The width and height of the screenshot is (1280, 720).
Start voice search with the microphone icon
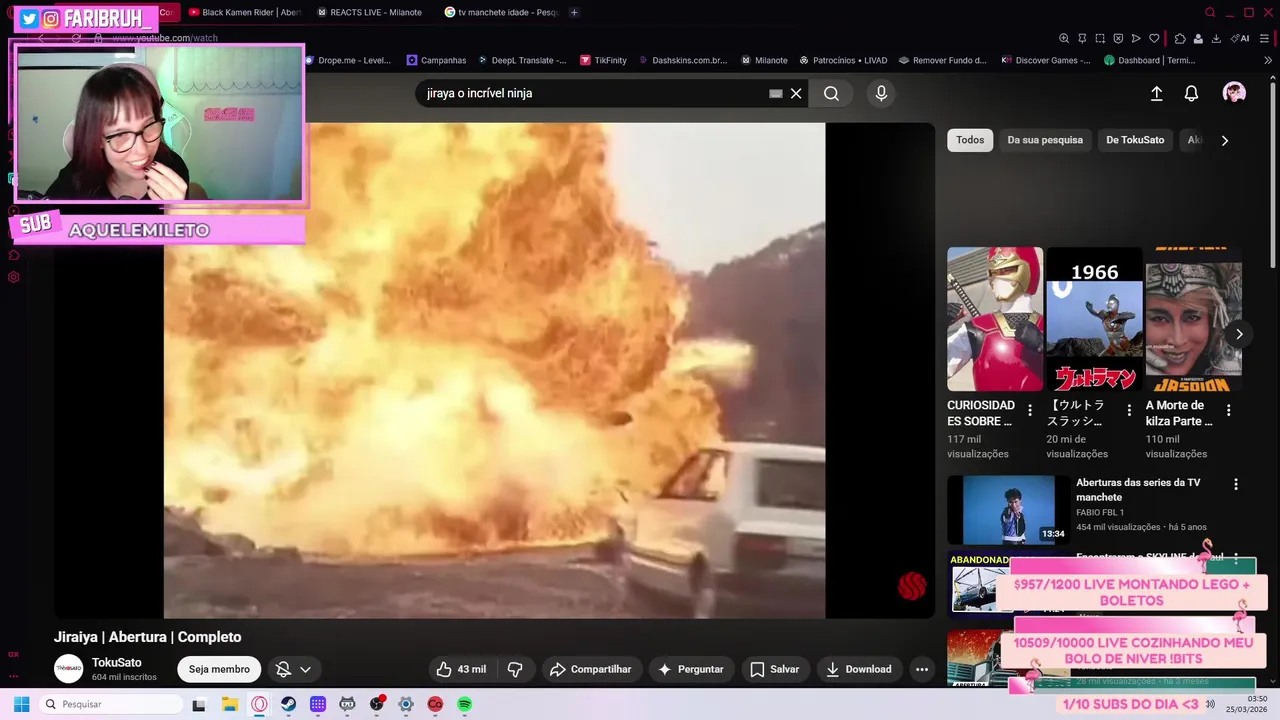[x=881, y=93]
